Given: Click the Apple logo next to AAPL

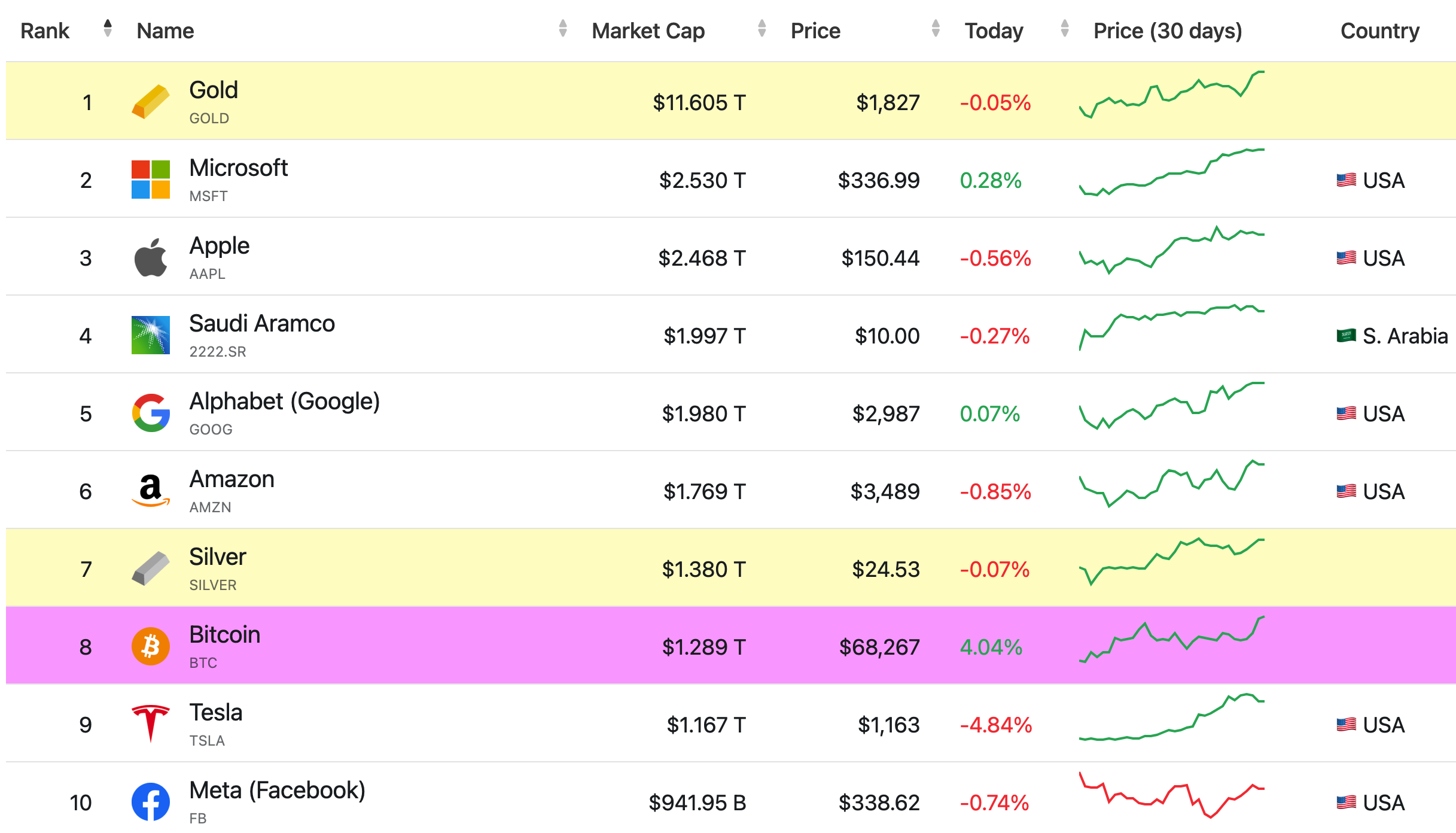Looking at the screenshot, I should pos(151,257).
